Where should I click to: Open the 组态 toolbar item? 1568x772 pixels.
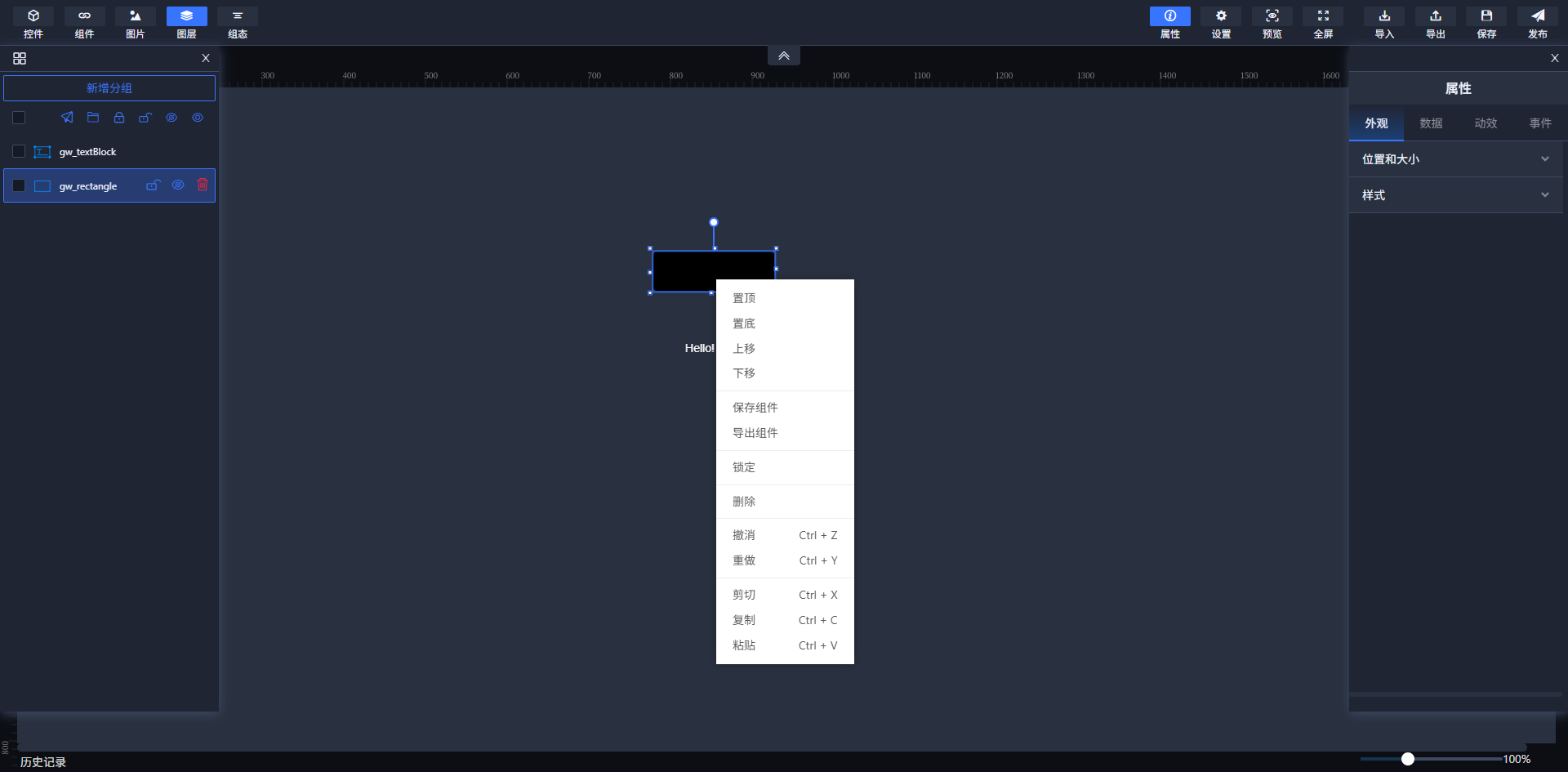point(238,23)
